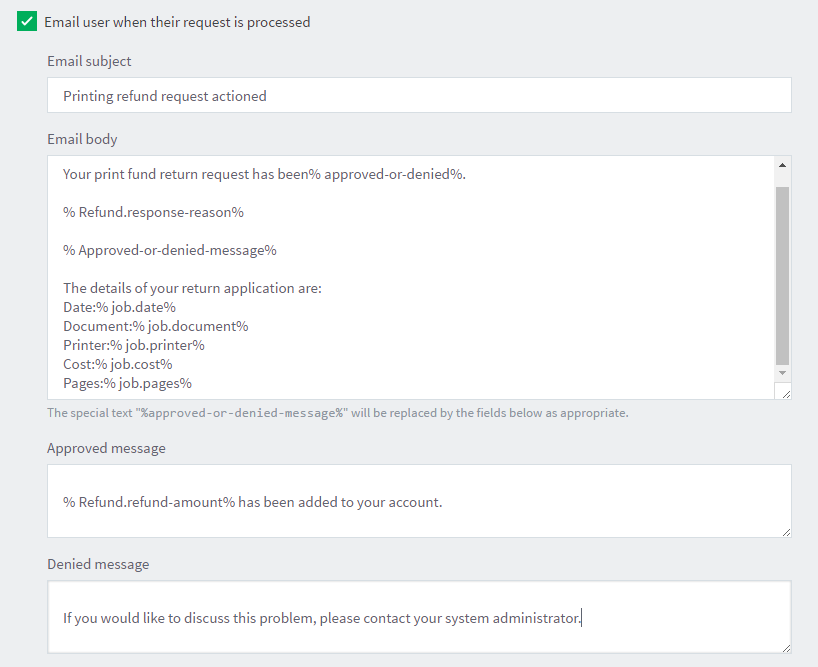This screenshot has height=667, width=818.
Task: Click the Denied message resize handle
Action: tap(785, 647)
